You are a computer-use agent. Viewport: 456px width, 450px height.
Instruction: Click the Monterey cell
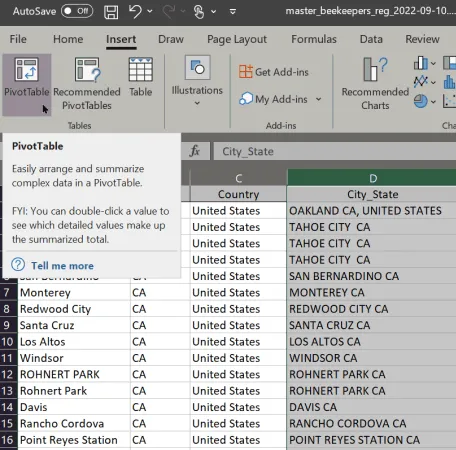[74, 292]
